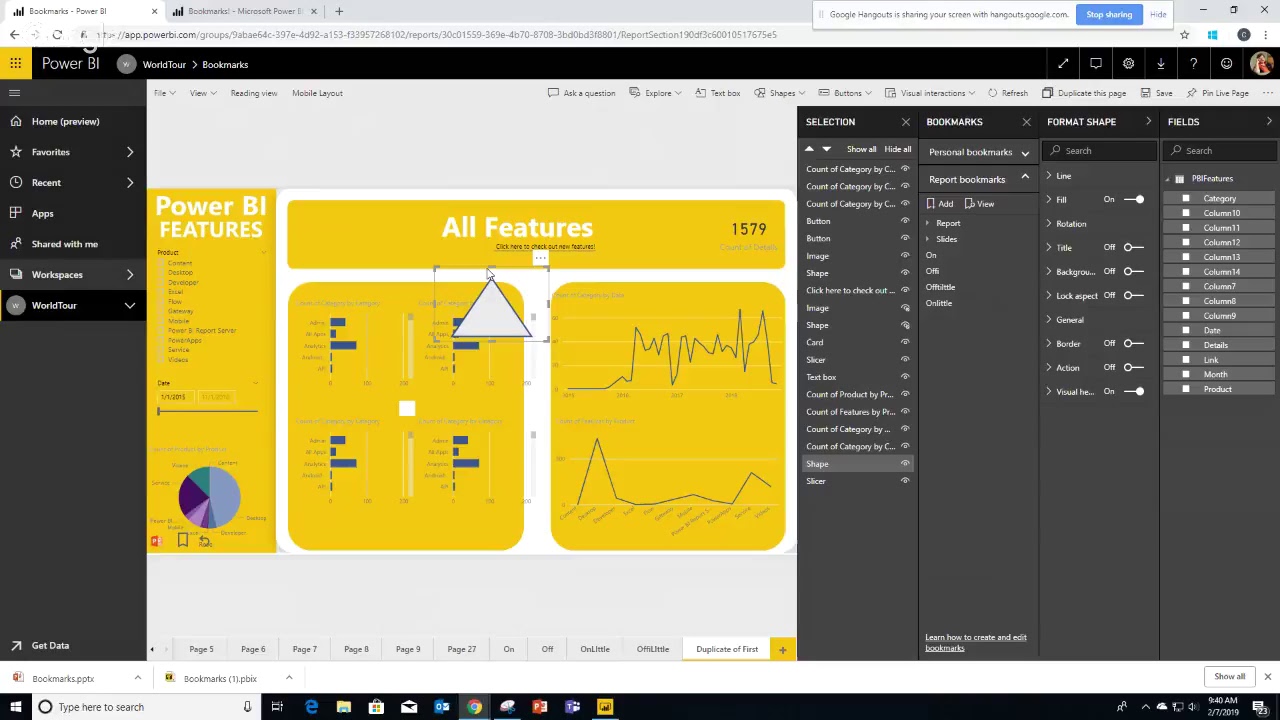Viewport: 1280px width, 720px height.
Task: Toggle visibility of selected Shape layer
Action: pyautogui.click(x=905, y=464)
